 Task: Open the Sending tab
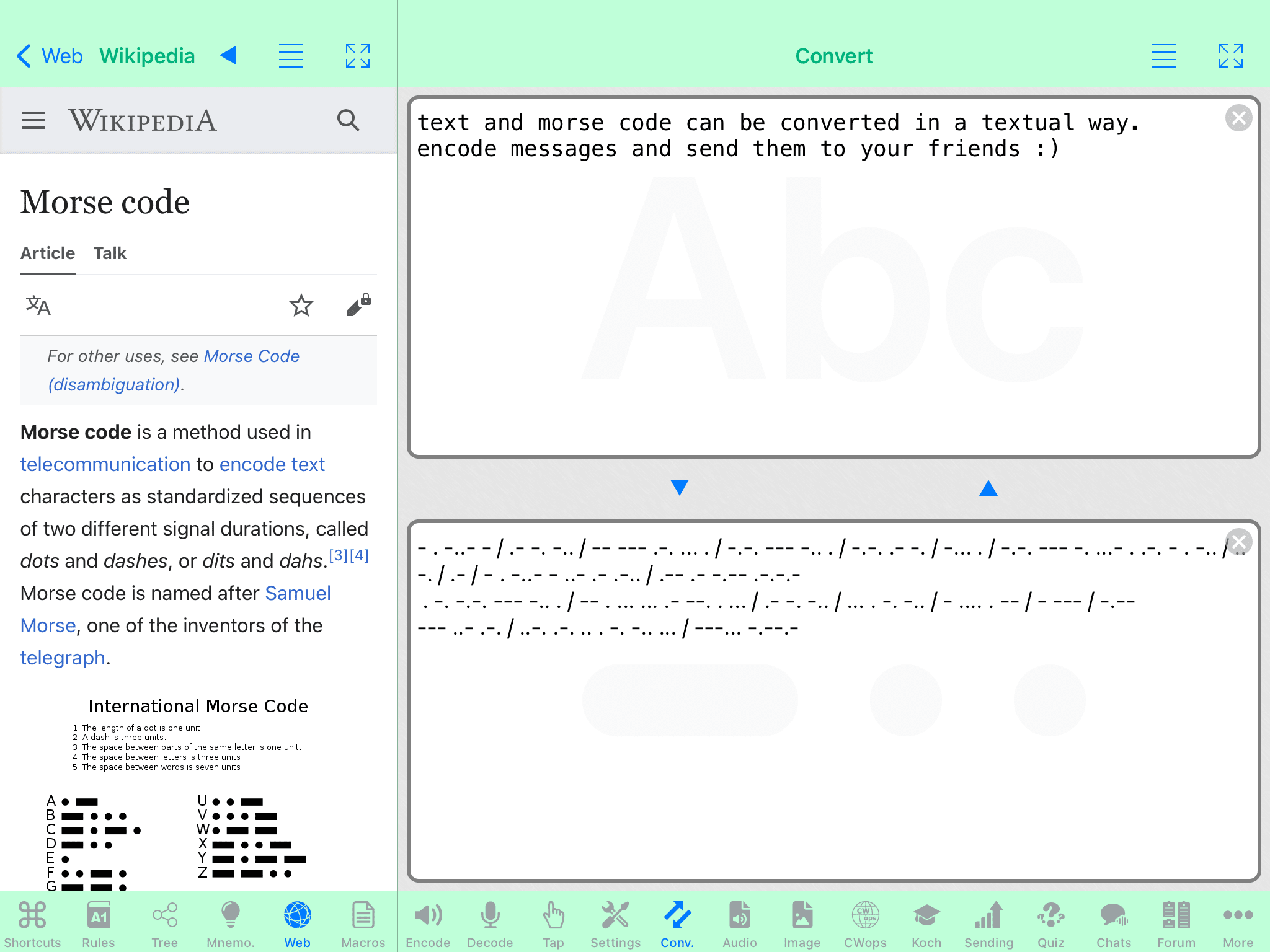pos(988,924)
